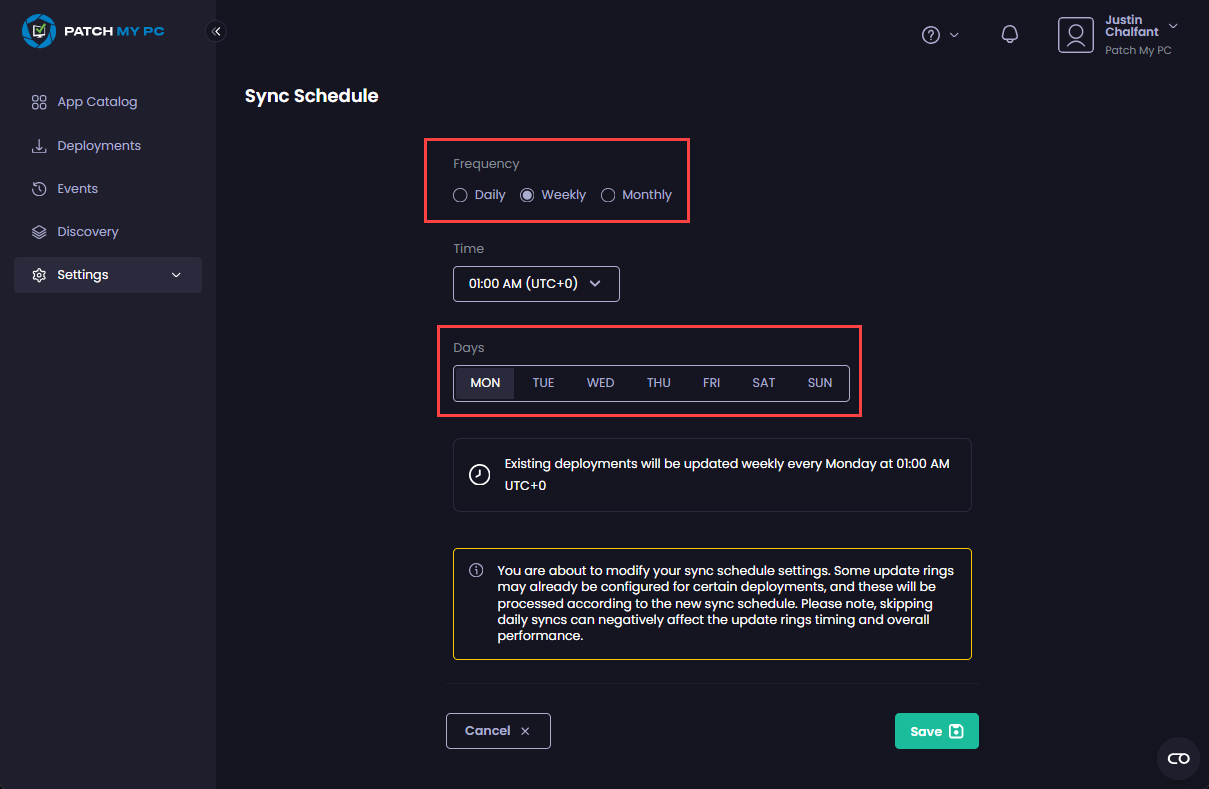This screenshot has height=789, width=1209.
Task: Save the sync schedule changes
Action: [x=936, y=730]
